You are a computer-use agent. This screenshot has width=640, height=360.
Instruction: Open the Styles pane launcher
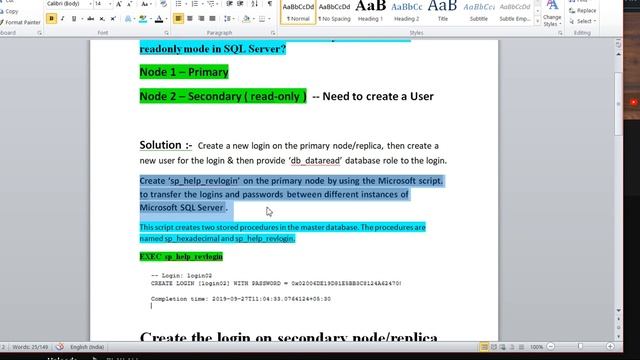560,33
